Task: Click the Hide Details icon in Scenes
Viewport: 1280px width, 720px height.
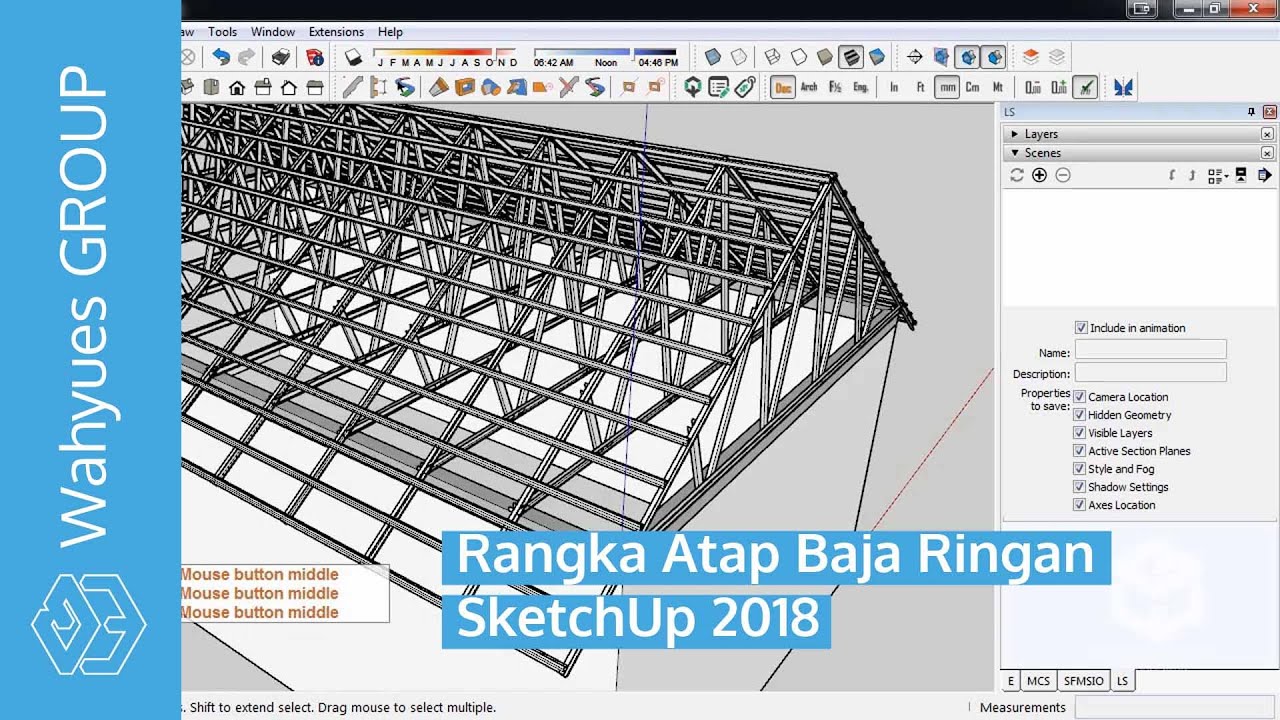Action: [1241, 175]
